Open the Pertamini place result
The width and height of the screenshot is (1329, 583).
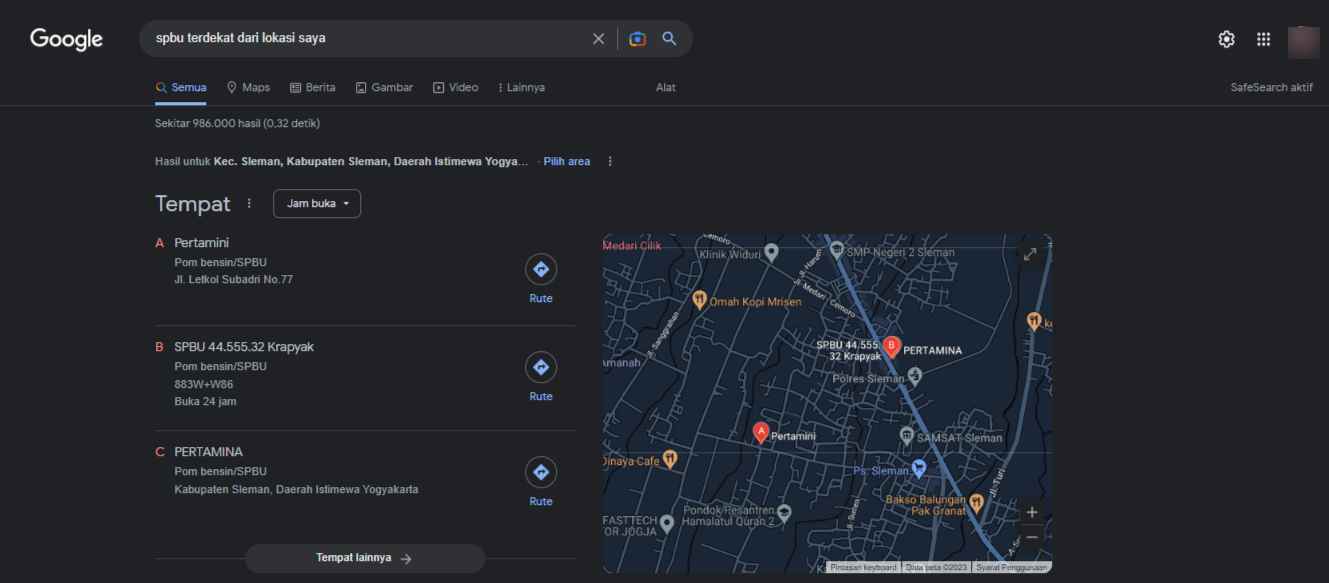click(202, 243)
